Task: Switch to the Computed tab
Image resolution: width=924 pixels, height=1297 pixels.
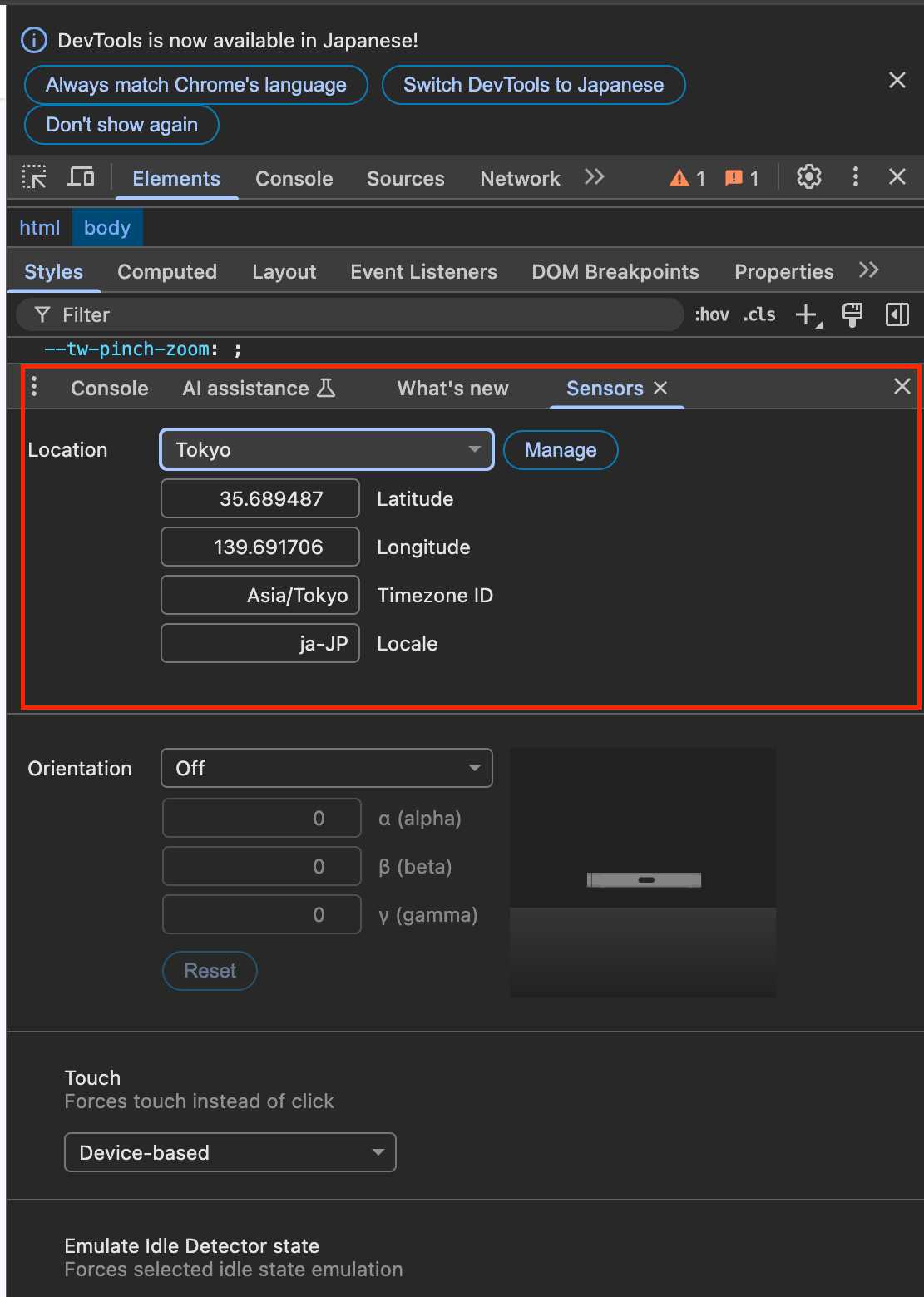Action: pyautogui.click(x=167, y=272)
